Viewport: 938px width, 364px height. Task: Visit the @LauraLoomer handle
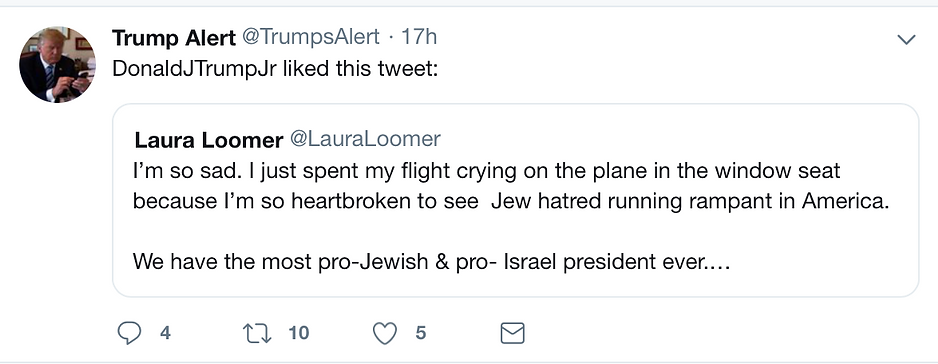pos(365,139)
